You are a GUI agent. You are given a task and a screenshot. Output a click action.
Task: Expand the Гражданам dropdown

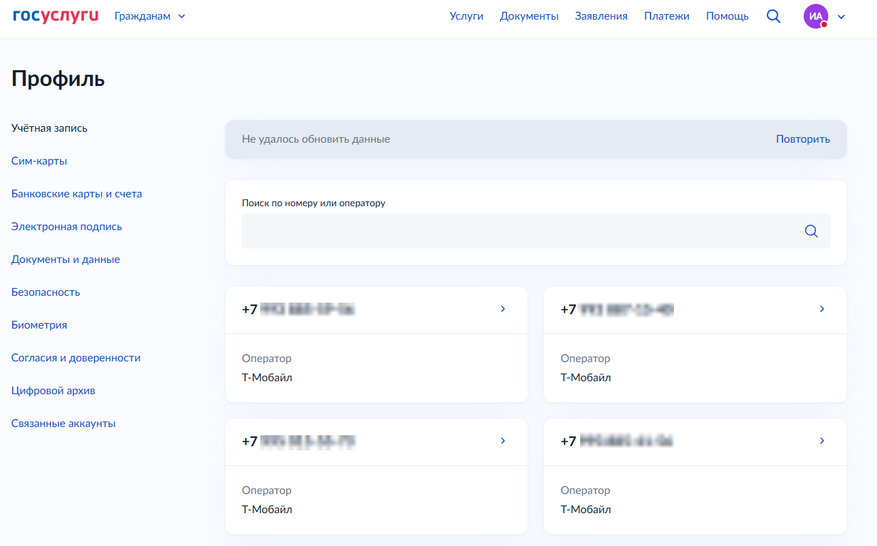pos(150,16)
